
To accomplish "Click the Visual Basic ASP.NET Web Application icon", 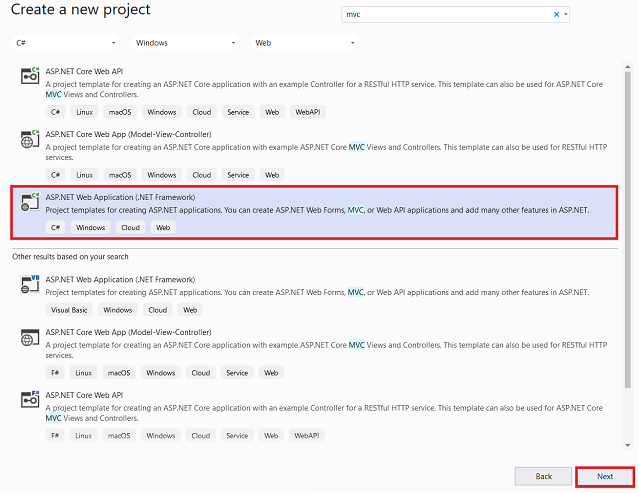I will (x=30, y=284).
